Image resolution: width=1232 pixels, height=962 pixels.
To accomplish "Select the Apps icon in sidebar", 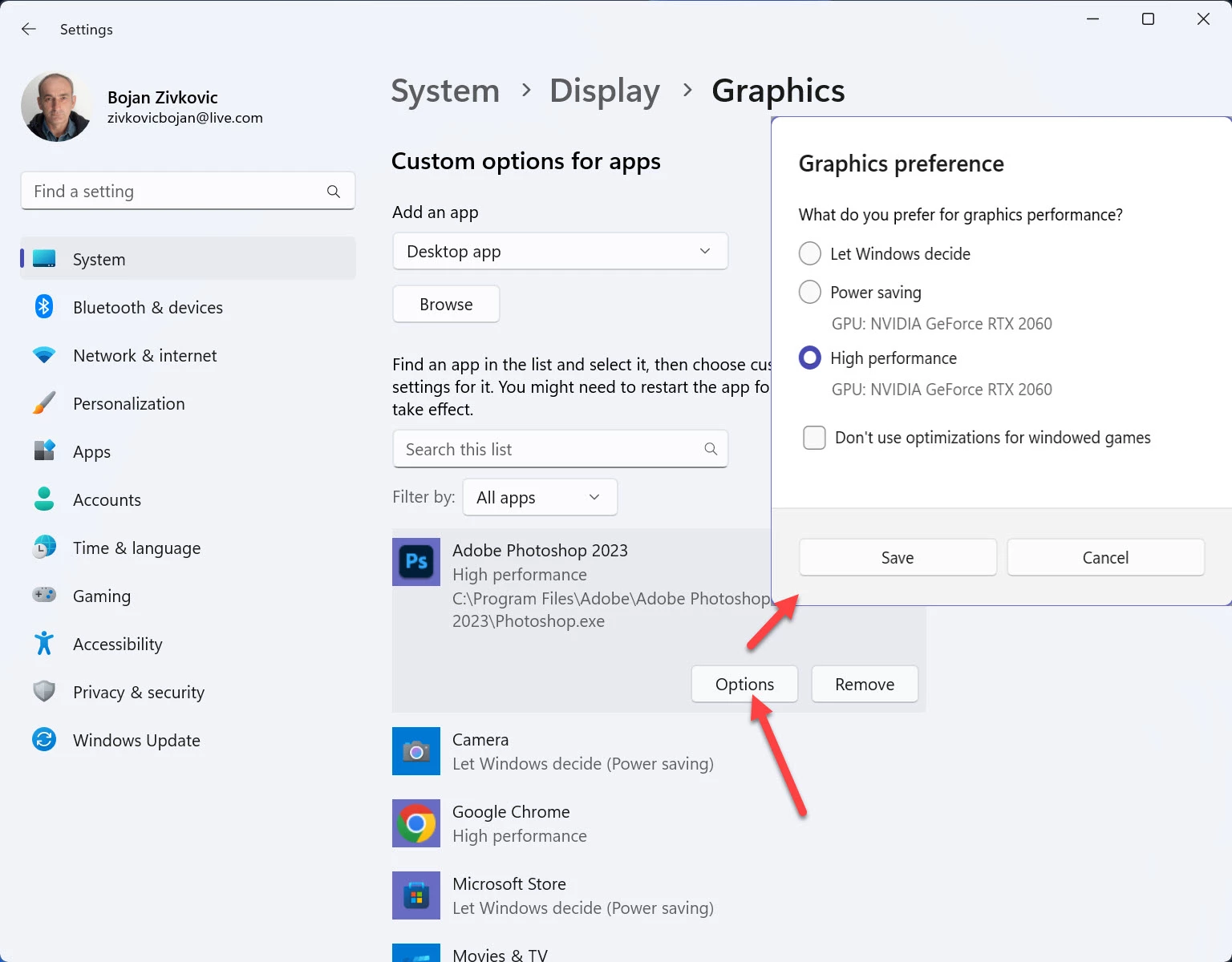I will coord(44,451).
